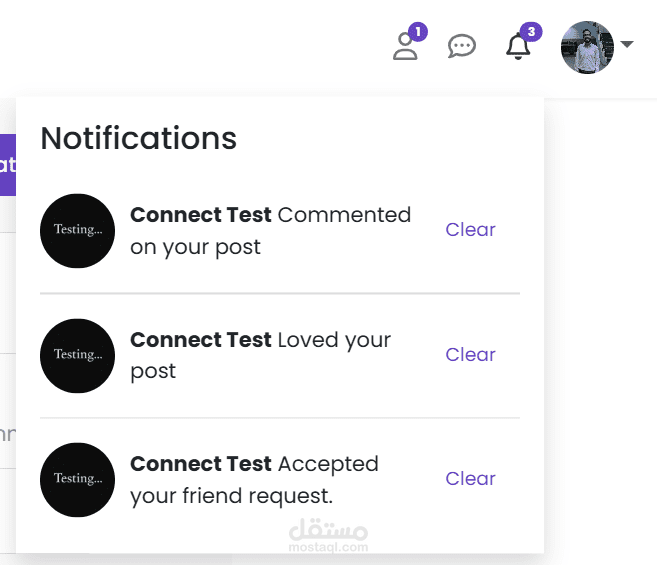This screenshot has width=657, height=565.
Task: Click the notifications bell icon
Action: tap(518, 47)
